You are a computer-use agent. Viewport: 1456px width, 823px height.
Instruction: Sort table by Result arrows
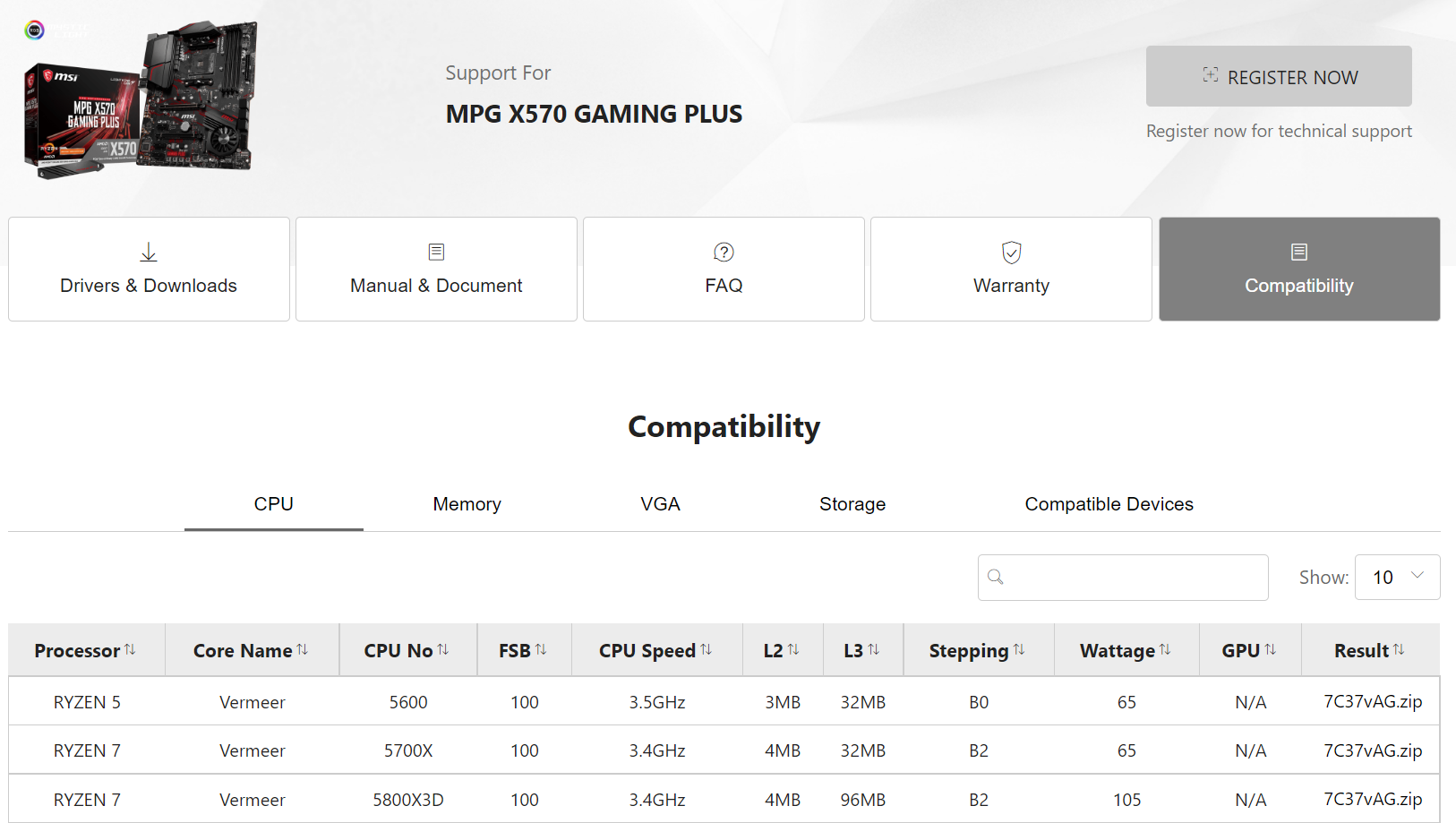coord(1399,650)
